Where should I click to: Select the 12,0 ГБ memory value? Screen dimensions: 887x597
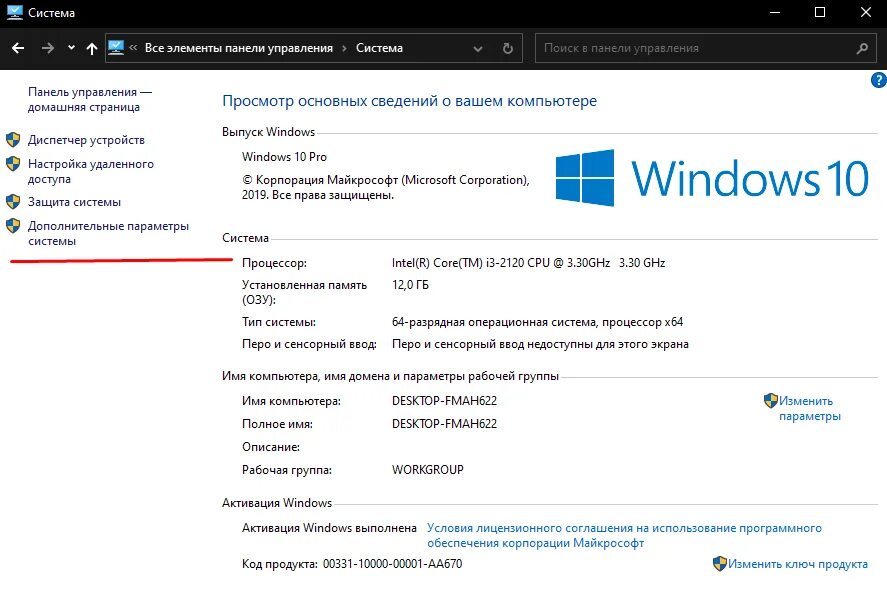coord(410,285)
